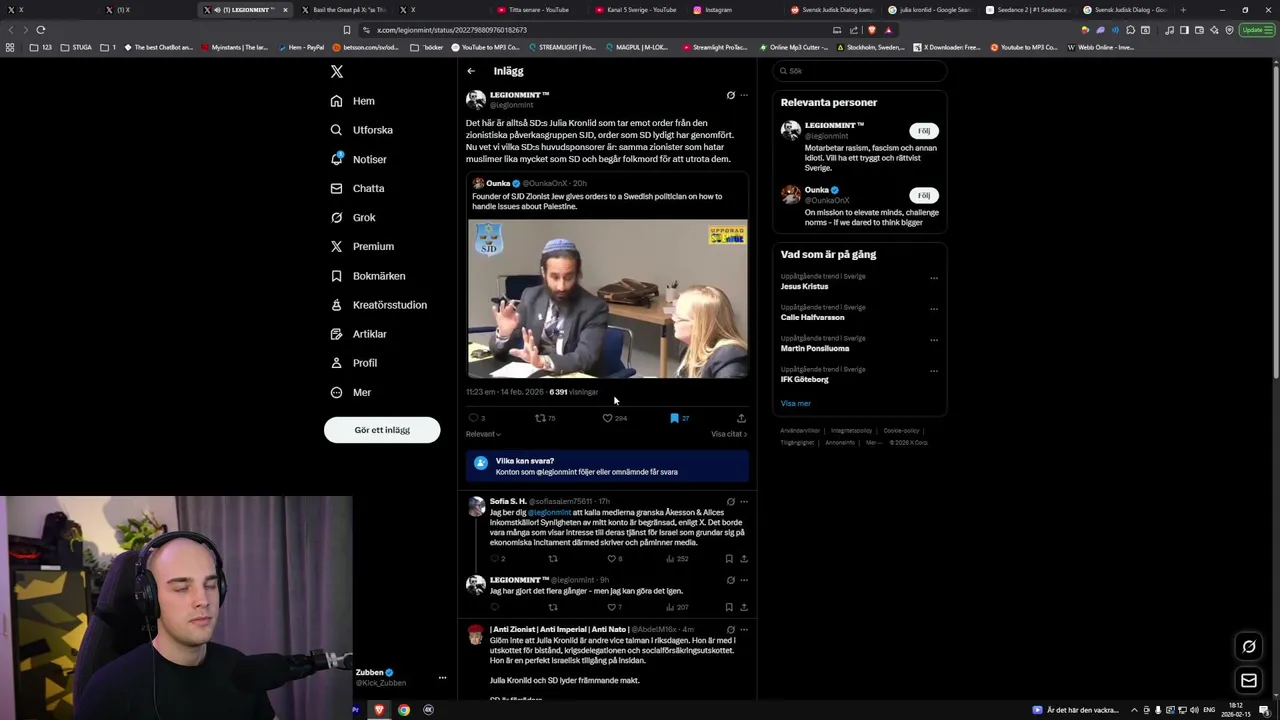Open Notiser in sidebar

[x=358, y=159]
